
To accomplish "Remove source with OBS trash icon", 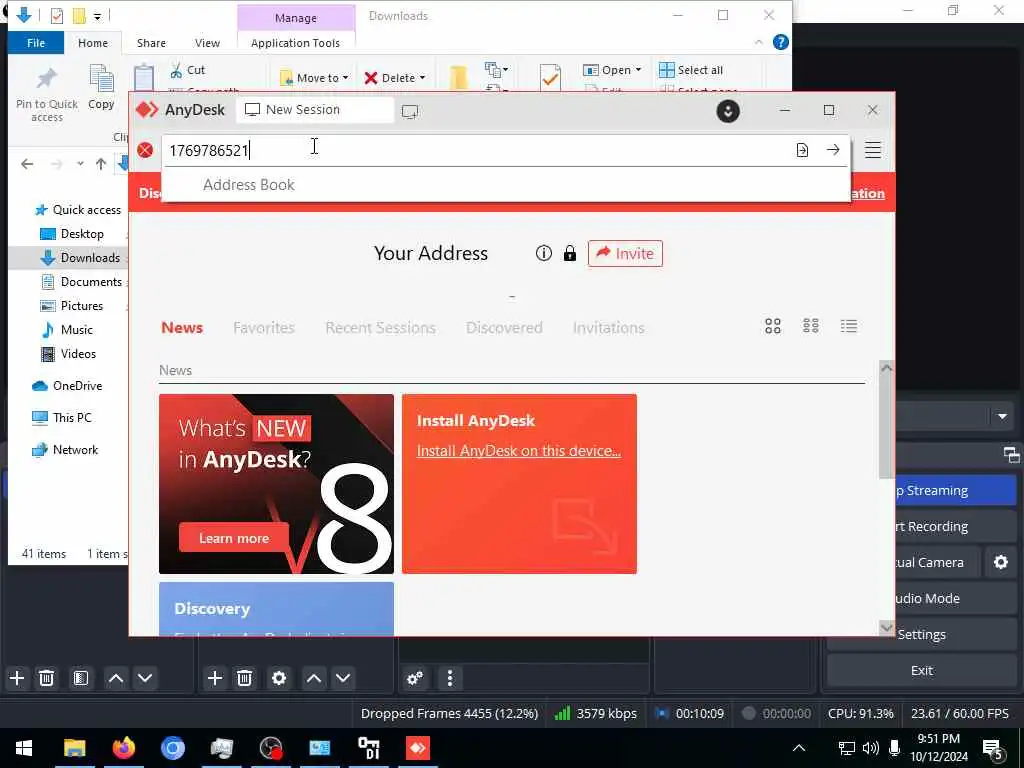I will pyautogui.click(x=244, y=679).
